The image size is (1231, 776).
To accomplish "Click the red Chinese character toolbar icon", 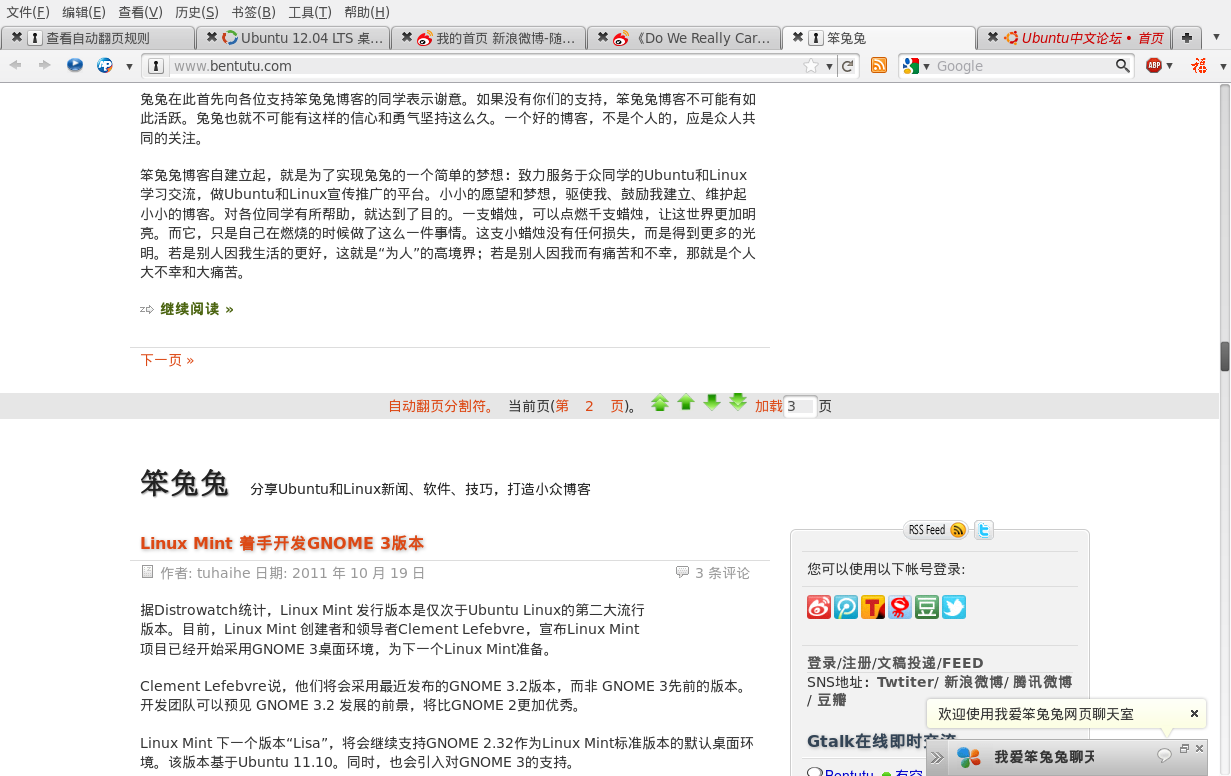I will (1200, 65).
